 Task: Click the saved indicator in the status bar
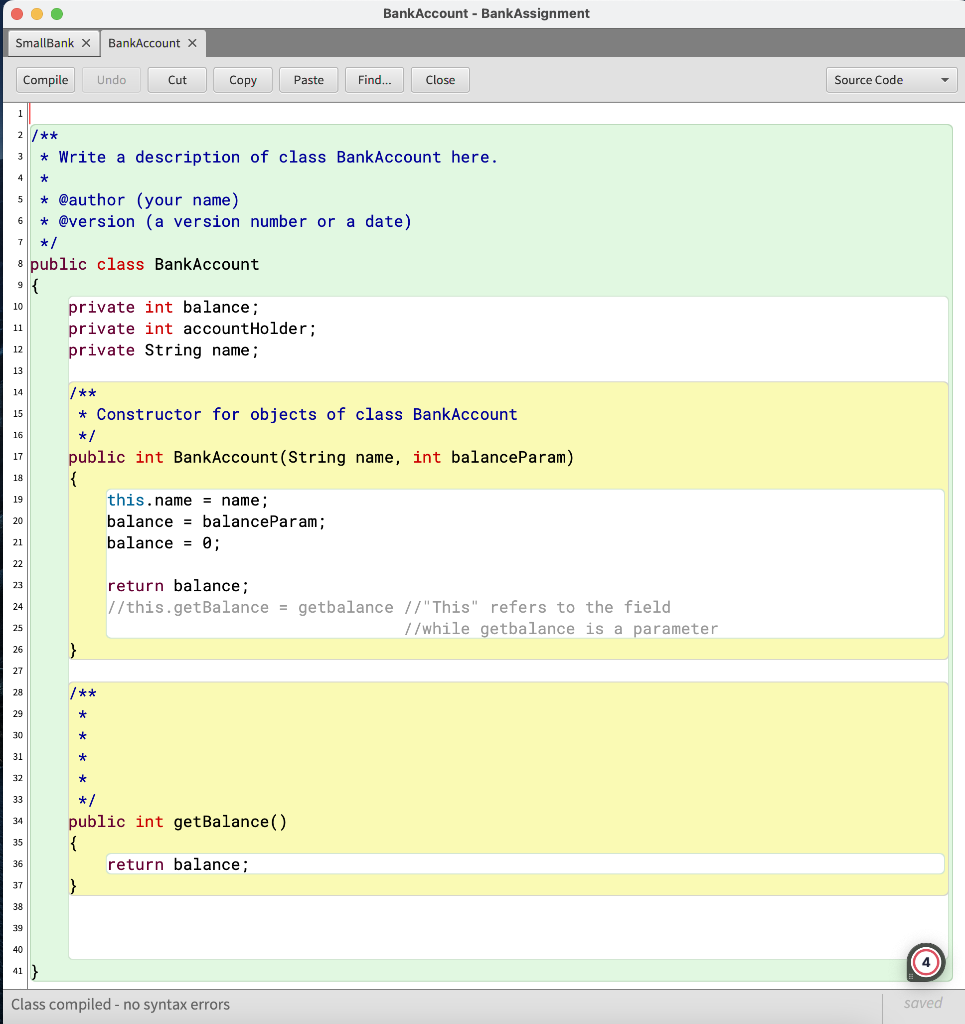point(923,1002)
